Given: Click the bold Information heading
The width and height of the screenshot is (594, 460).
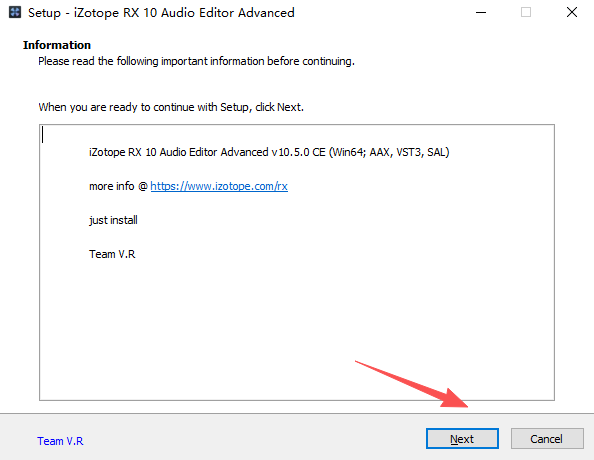Looking at the screenshot, I should (x=57, y=45).
